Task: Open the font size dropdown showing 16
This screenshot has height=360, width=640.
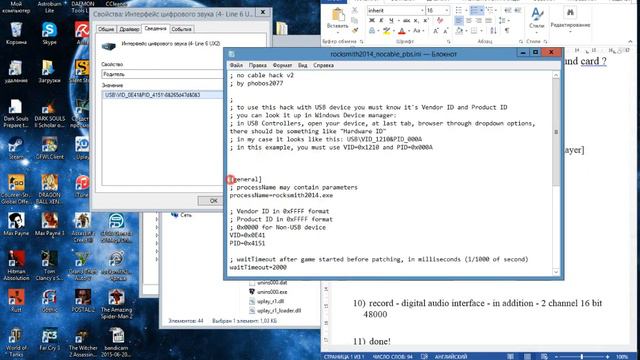Action: click(447, 10)
